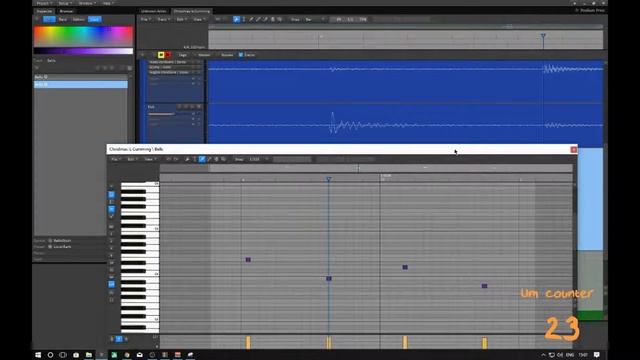Click the red icon in the track region bar
This screenshot has height=360, width=640.
point(168,55)
